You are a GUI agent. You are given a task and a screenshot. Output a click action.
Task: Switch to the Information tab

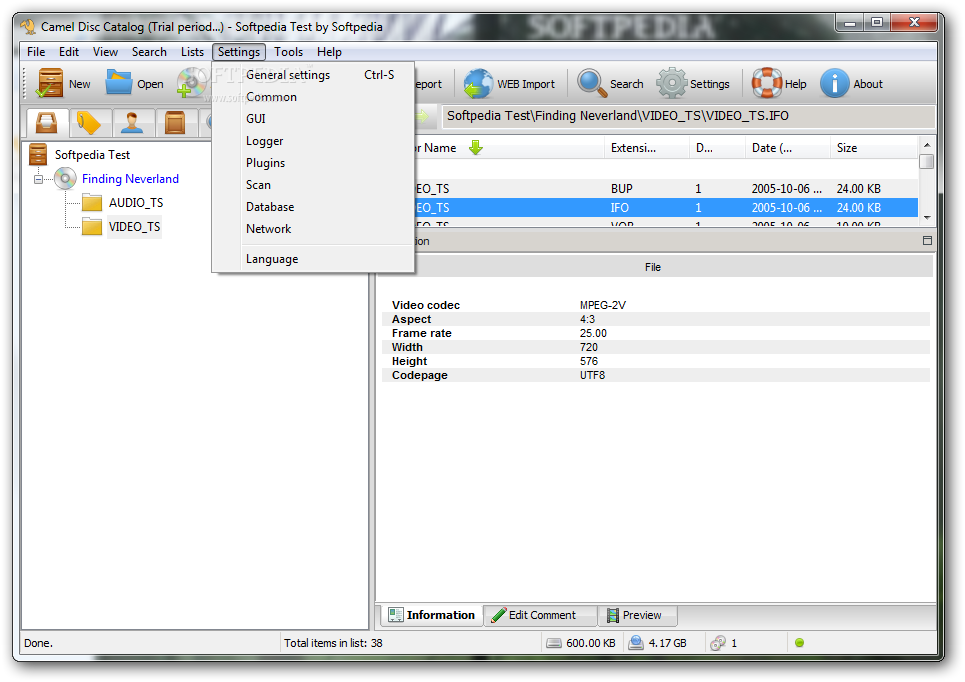tap(431, 615)
